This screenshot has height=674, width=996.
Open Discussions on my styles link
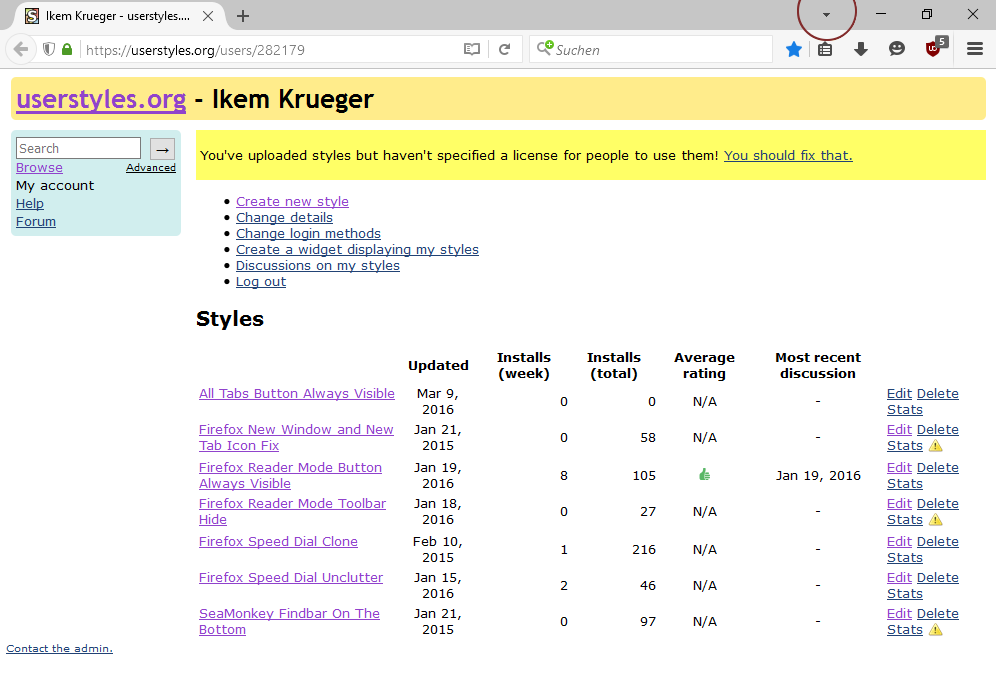click(318, 266)
